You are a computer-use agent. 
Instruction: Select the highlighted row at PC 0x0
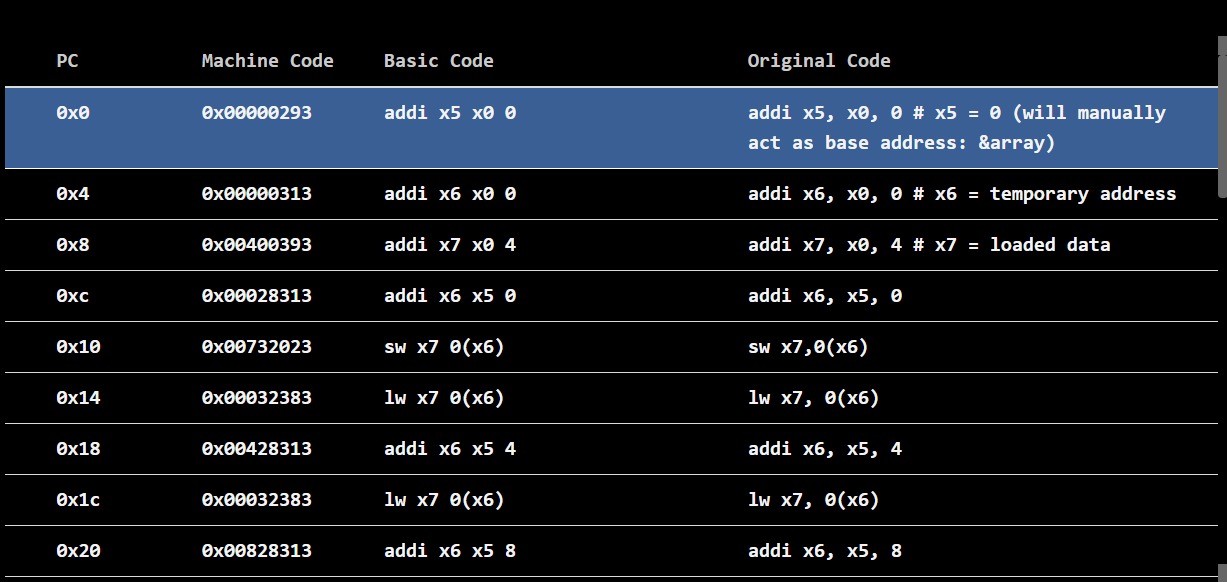click(612, 128)
